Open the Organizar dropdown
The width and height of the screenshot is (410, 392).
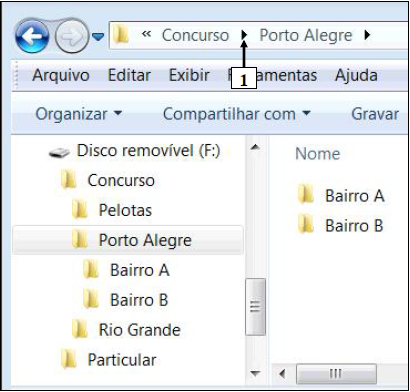pyautogui.click(x=79, y=114)
